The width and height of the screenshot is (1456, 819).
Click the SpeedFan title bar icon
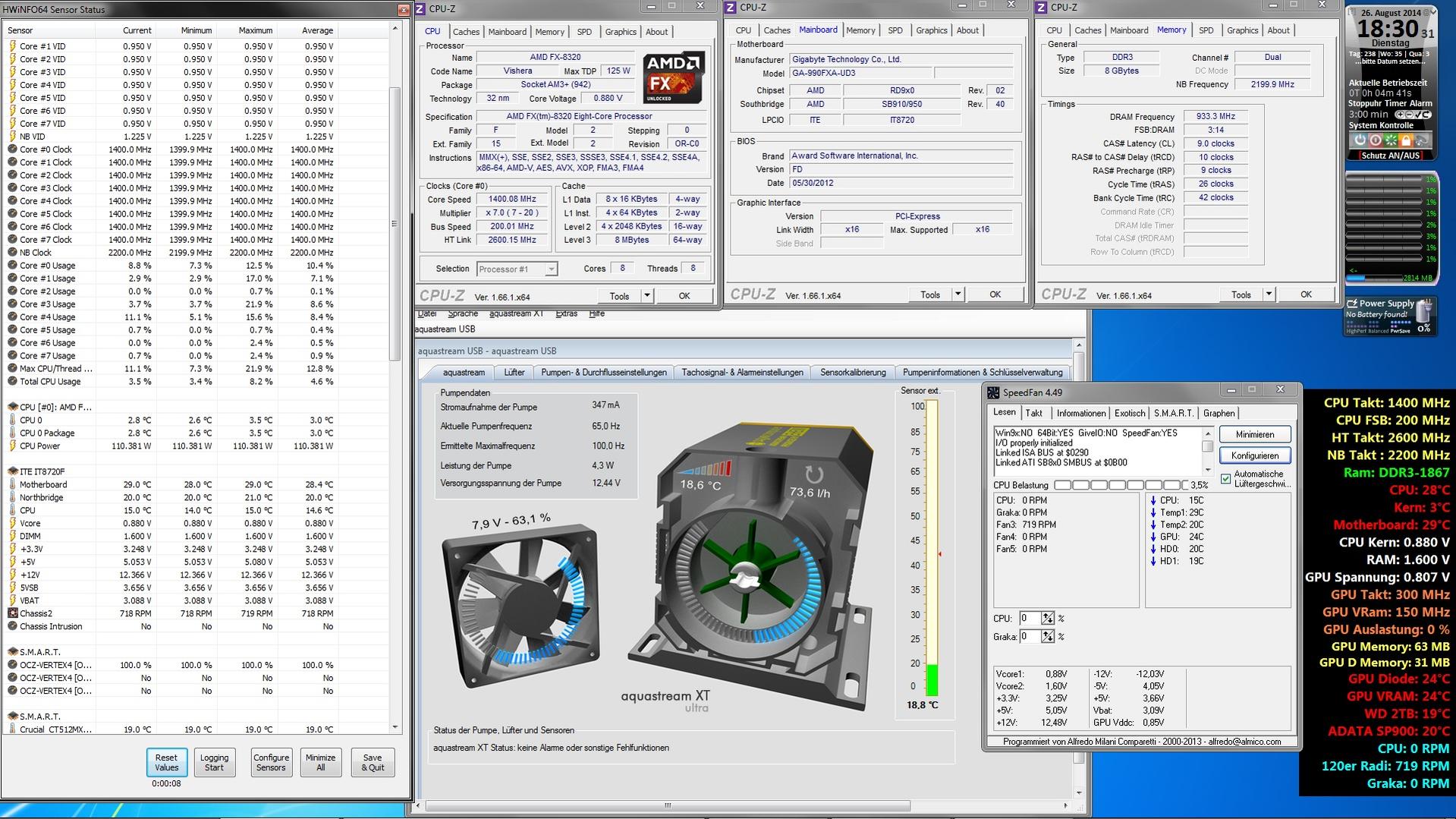(993, 392)
